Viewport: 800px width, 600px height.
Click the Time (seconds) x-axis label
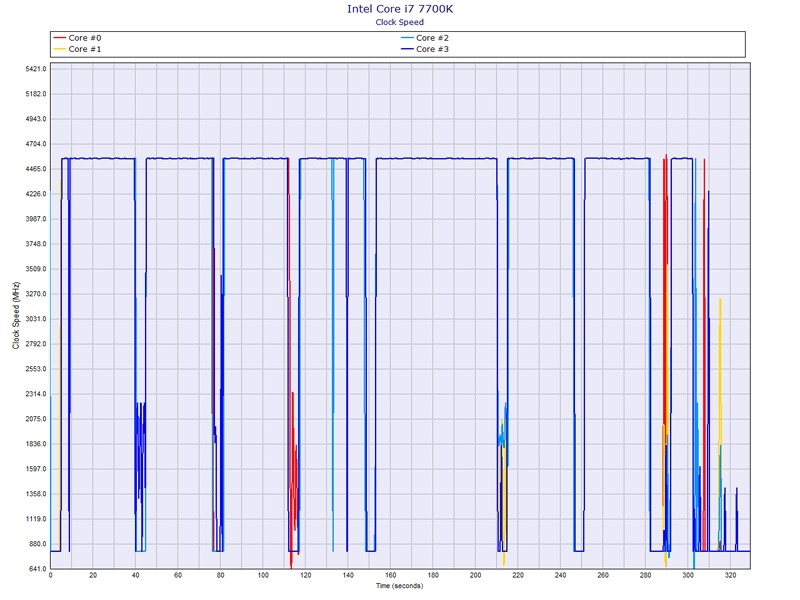click(x=399, y=586)
